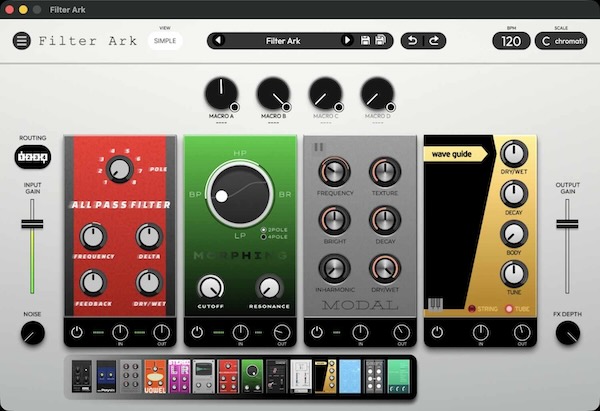This screenshot has width=600, height=411.
Task: Open Macro B assignment dashes below label
Action: point(273,123)
